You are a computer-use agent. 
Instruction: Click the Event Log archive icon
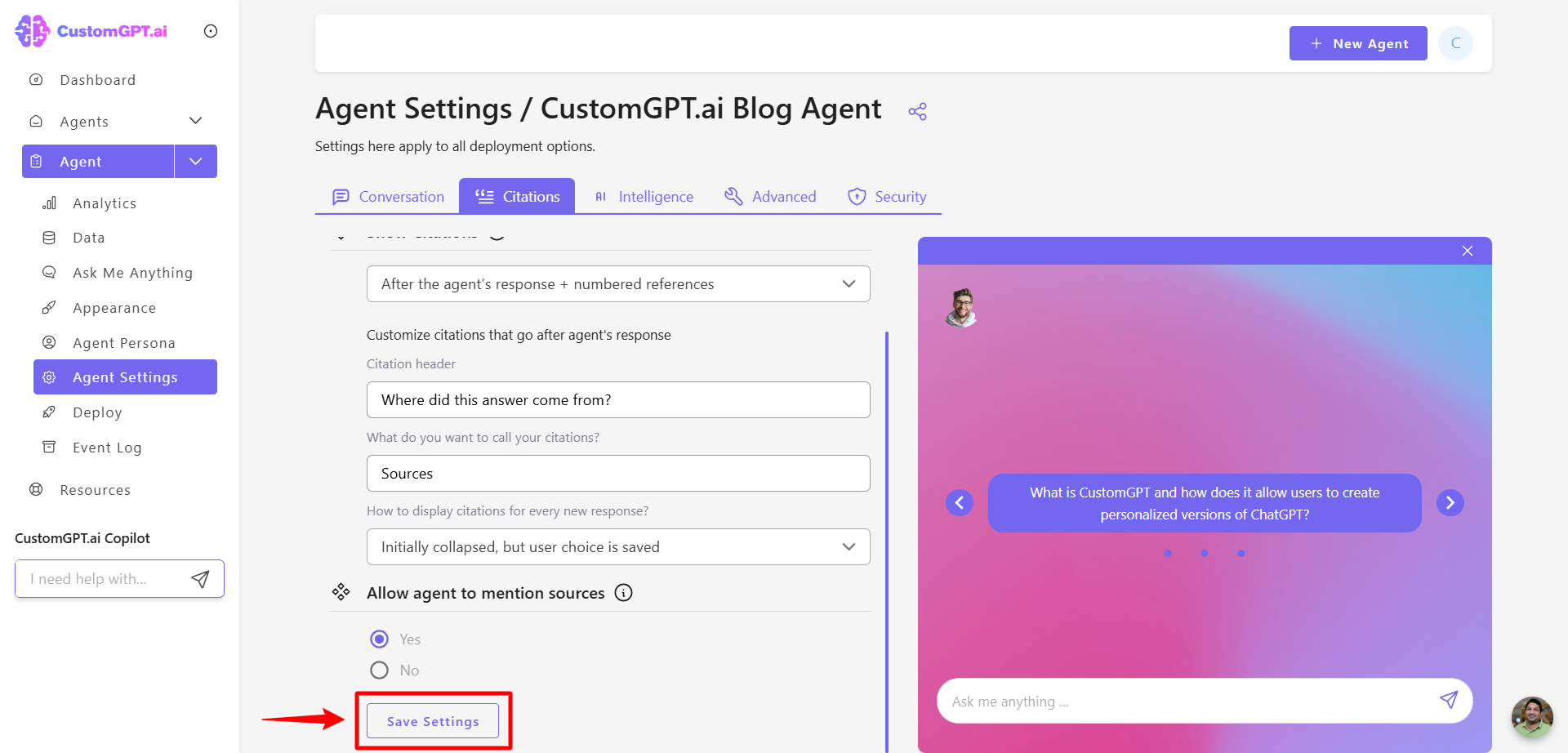click(49, 447)
